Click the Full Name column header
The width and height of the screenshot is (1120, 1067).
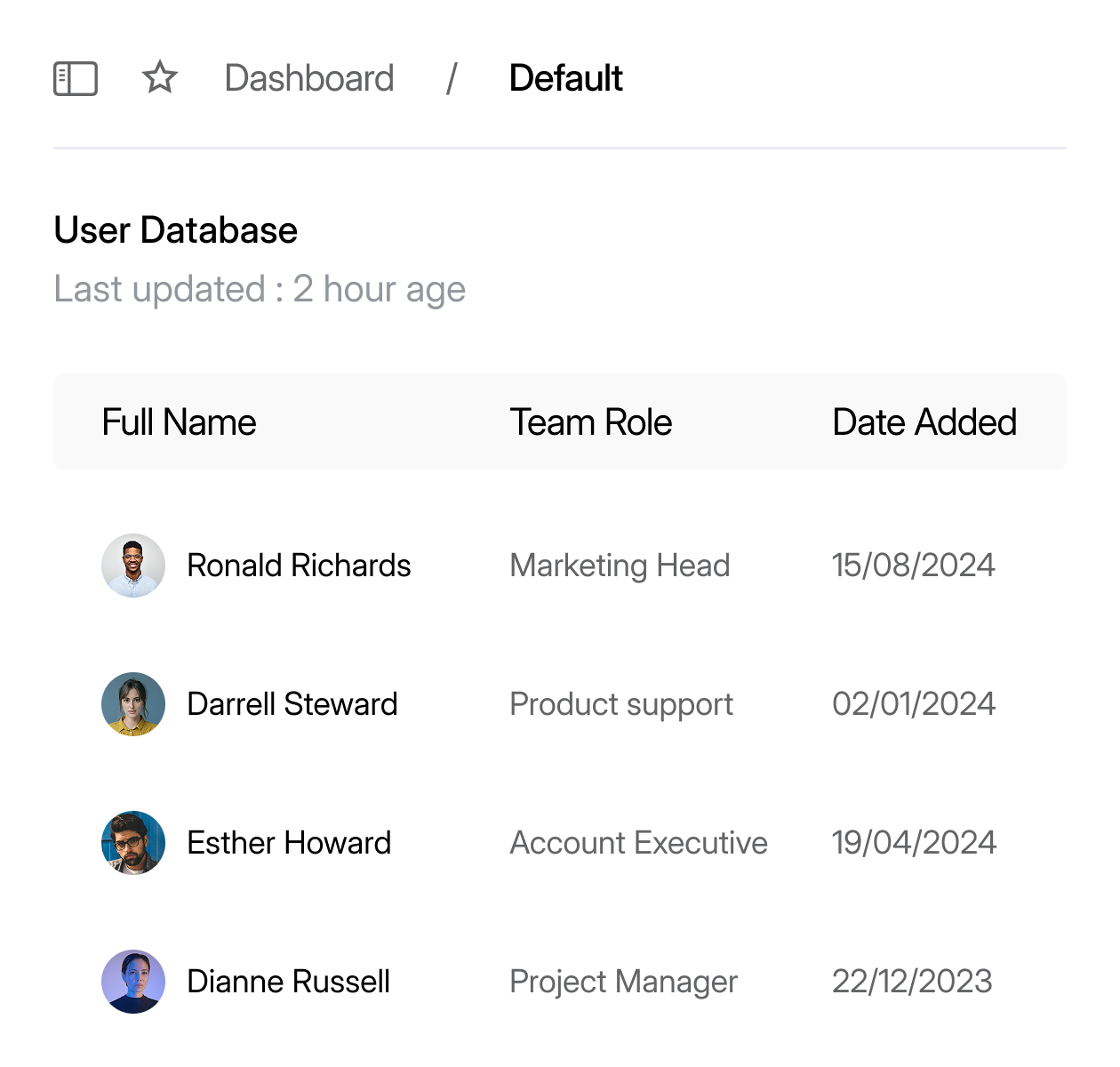click(179, 422)
